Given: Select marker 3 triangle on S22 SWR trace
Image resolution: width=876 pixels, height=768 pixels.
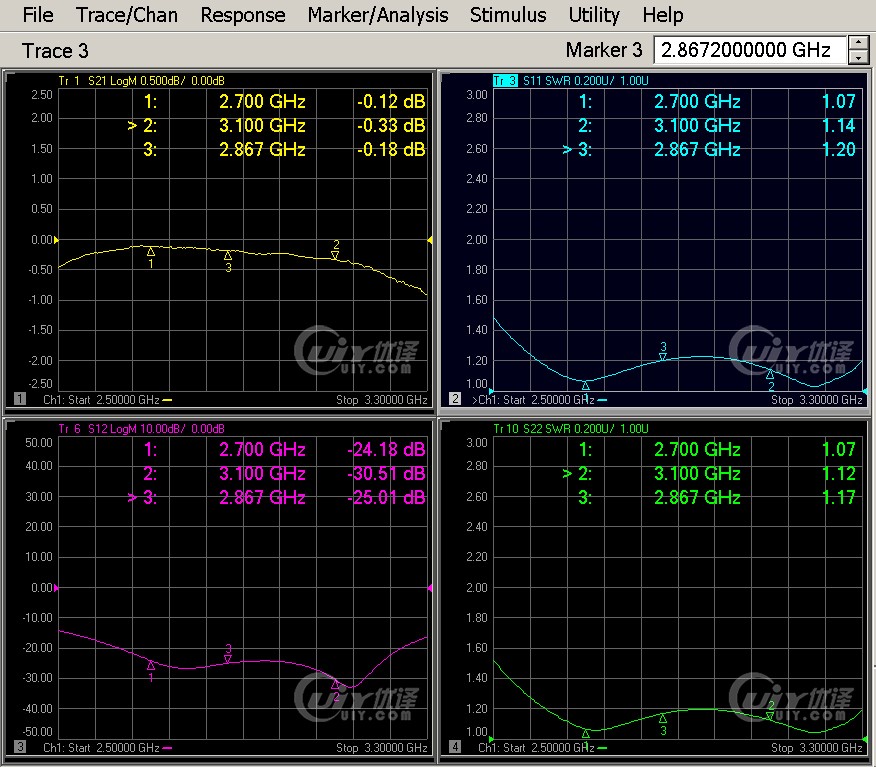Looking at the screenshot, I should point(663,718).
